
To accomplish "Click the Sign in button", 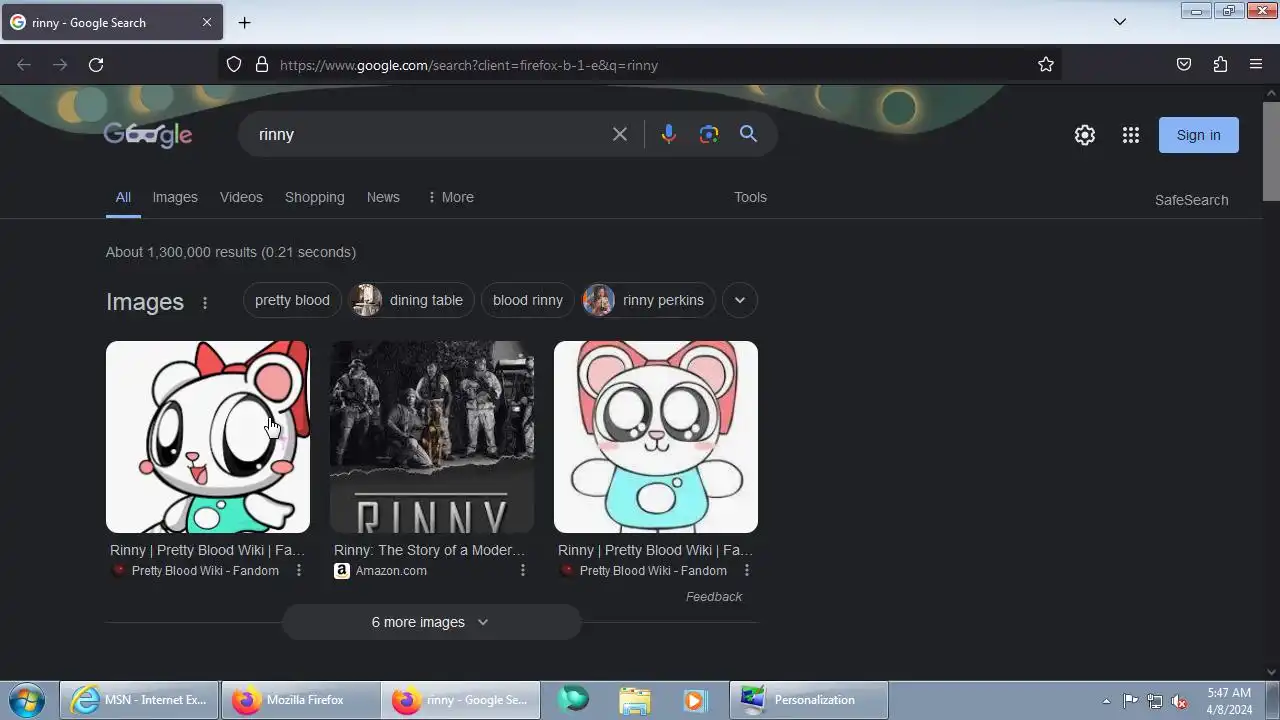I will (x=1198, y=135).
